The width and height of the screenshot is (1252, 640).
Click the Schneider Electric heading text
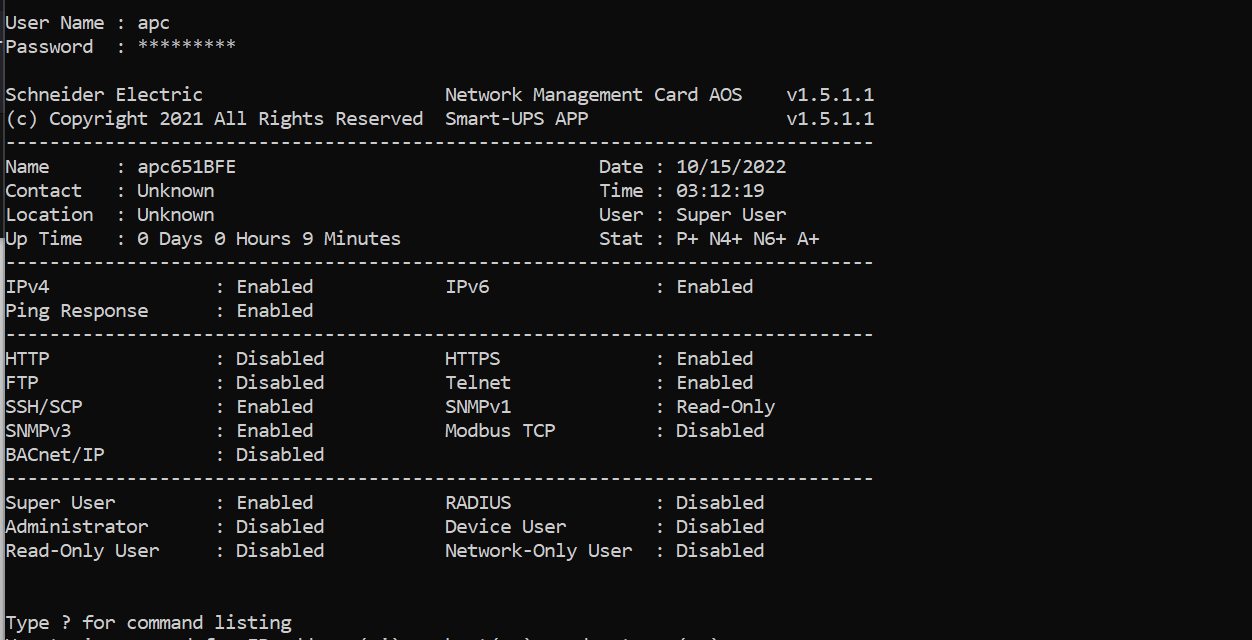tap(104, 95)
